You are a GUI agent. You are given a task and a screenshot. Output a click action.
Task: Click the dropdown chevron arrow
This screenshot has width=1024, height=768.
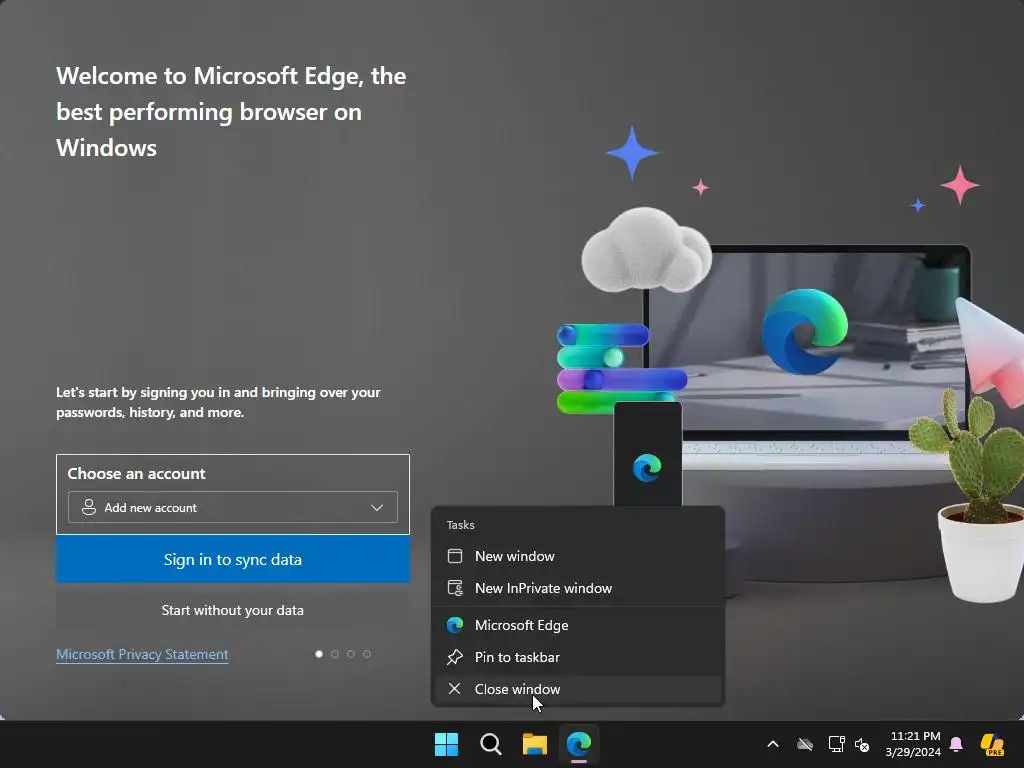[377, 507]
